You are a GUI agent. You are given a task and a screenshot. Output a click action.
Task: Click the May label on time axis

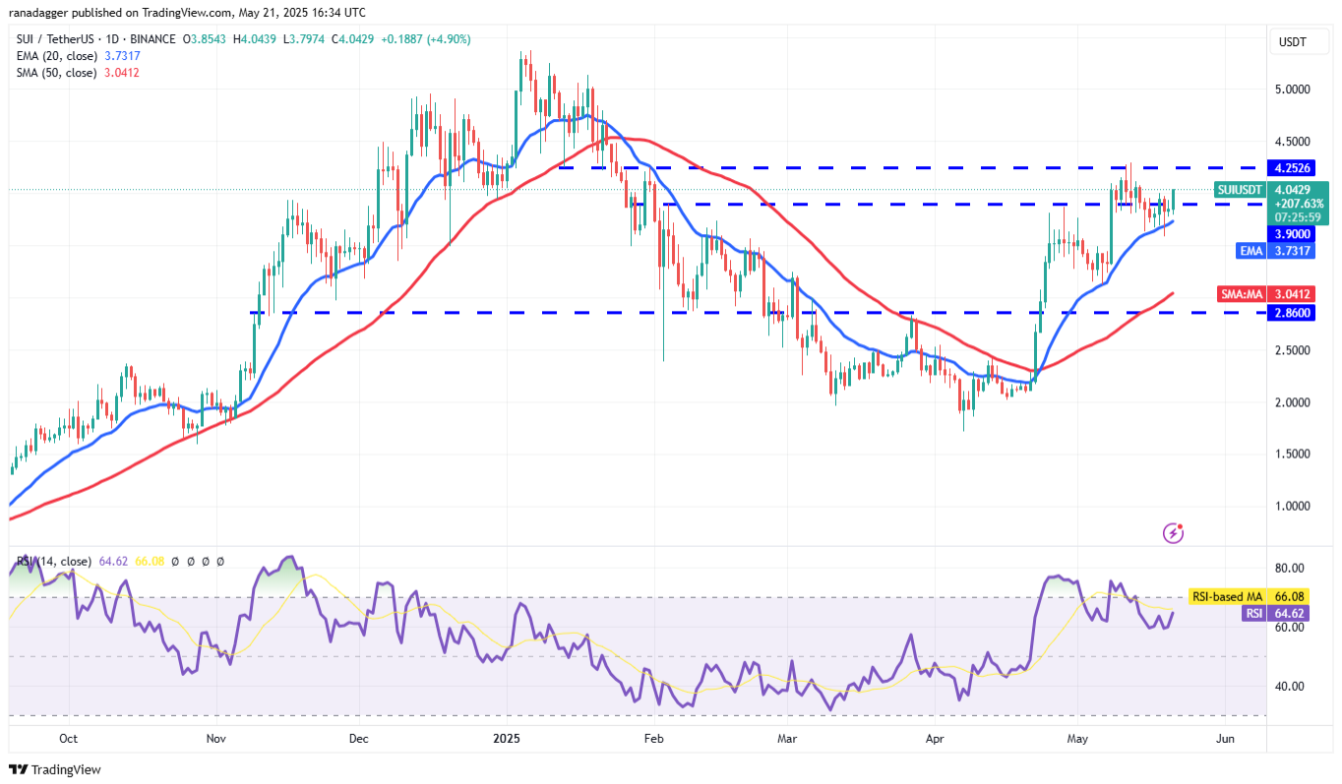1077,739
